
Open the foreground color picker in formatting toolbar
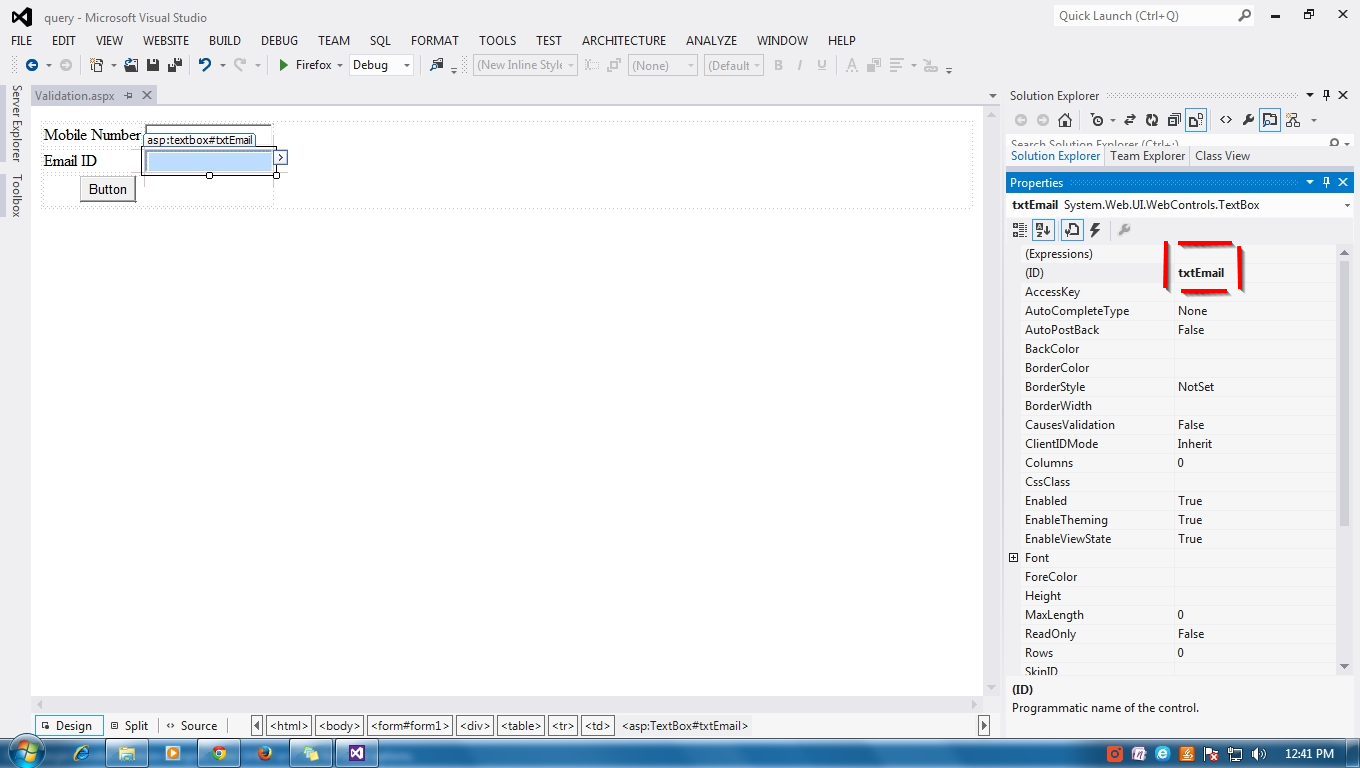pos(851,65)
